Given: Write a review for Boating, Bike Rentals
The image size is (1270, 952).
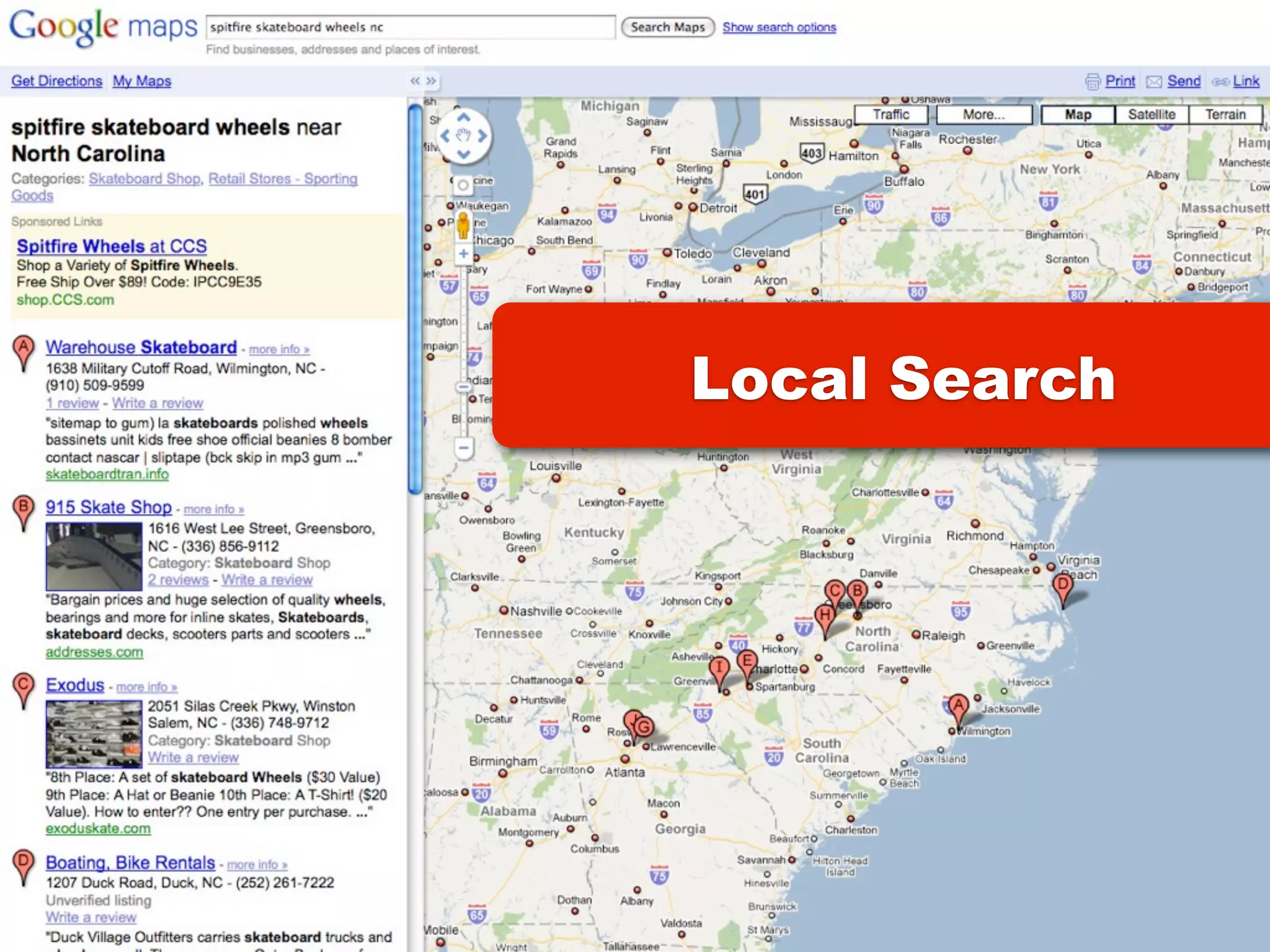Looking at the screenshot, I should coord(91,917).
